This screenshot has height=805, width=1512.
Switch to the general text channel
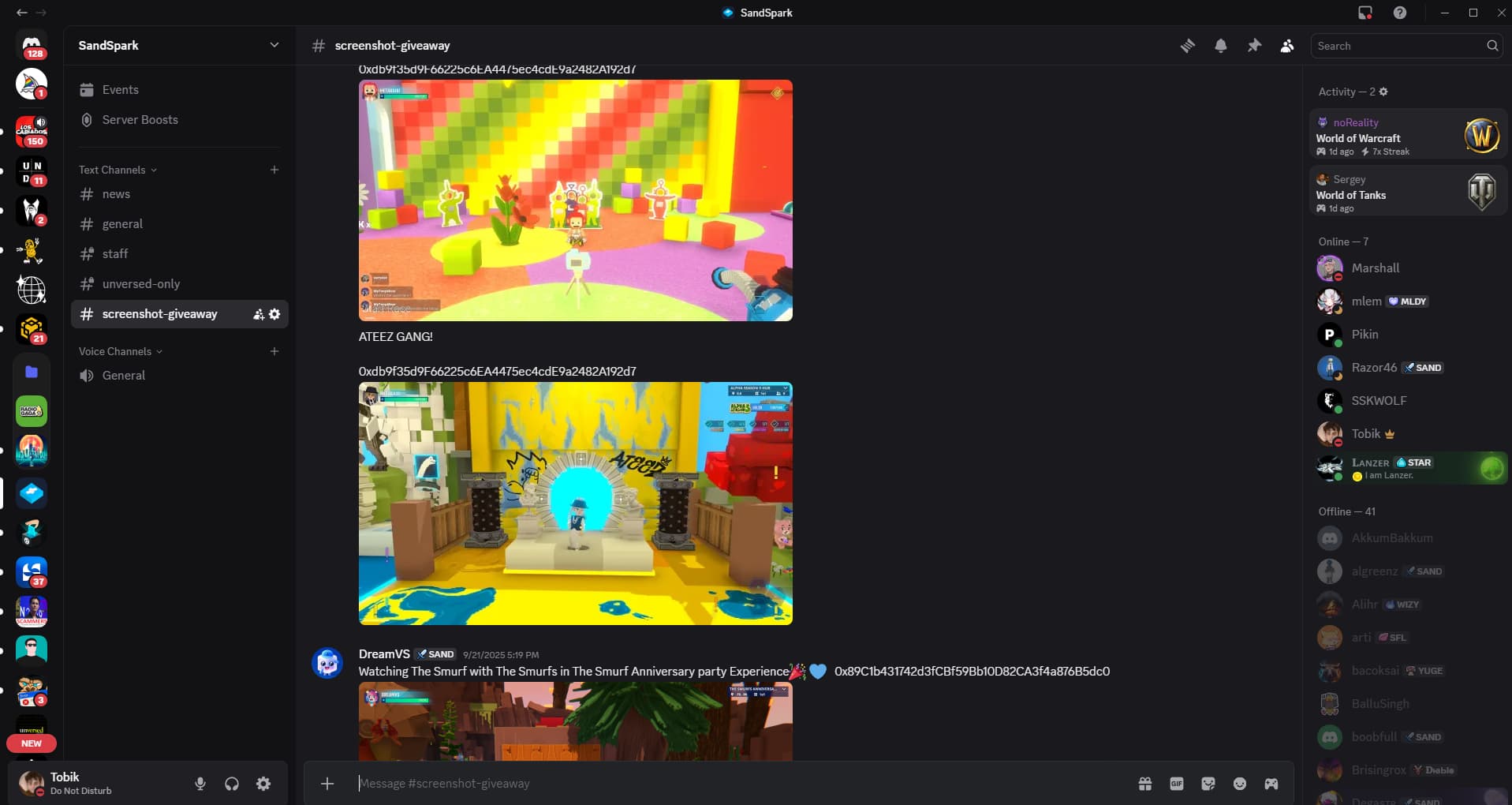[179, 224]
